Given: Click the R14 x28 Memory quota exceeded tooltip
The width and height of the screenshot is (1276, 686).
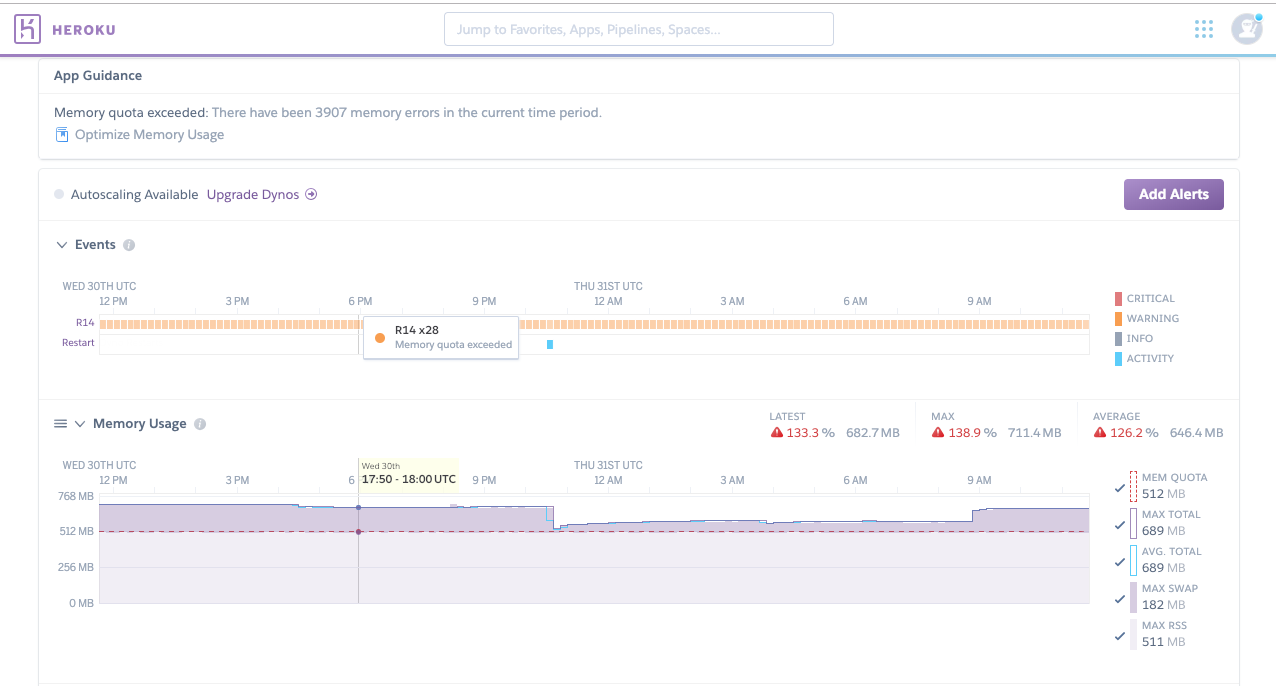Looking at the screenshot, I should pyautogui.click(x=441, y=338).
